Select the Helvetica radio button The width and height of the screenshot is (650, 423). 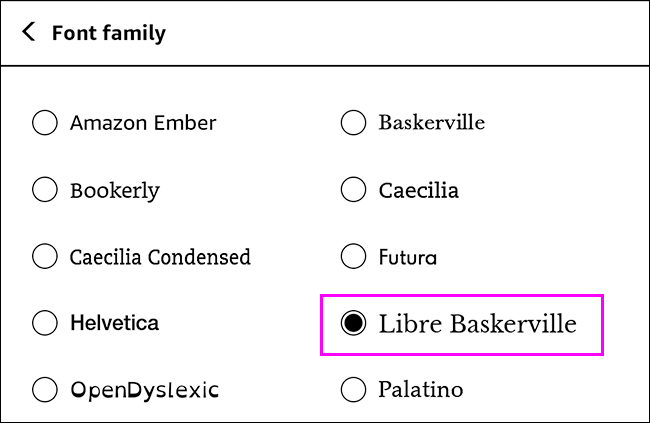(x=45, y=323)
